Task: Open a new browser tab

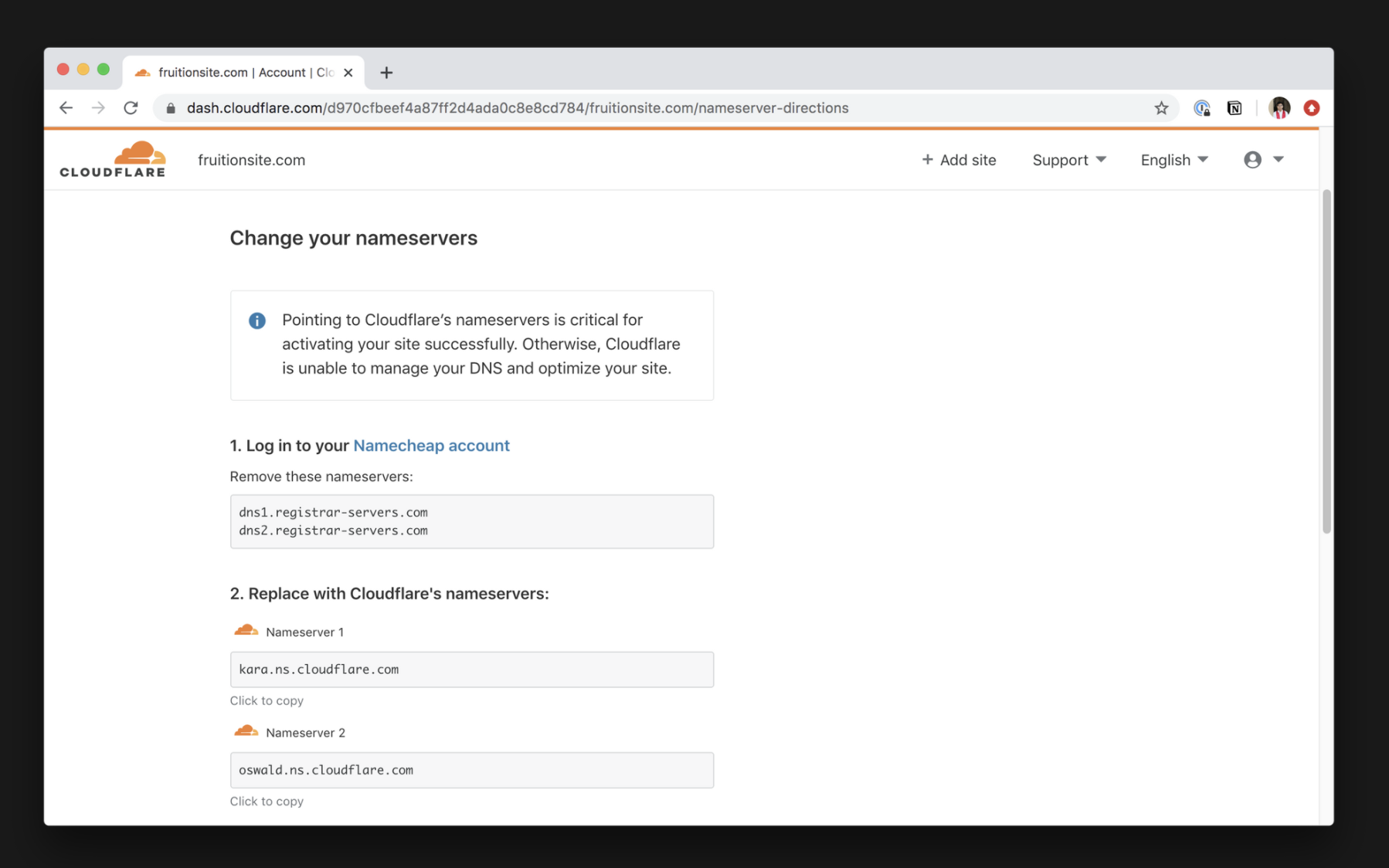Action: pyautogui.click(x=386, y=73)
